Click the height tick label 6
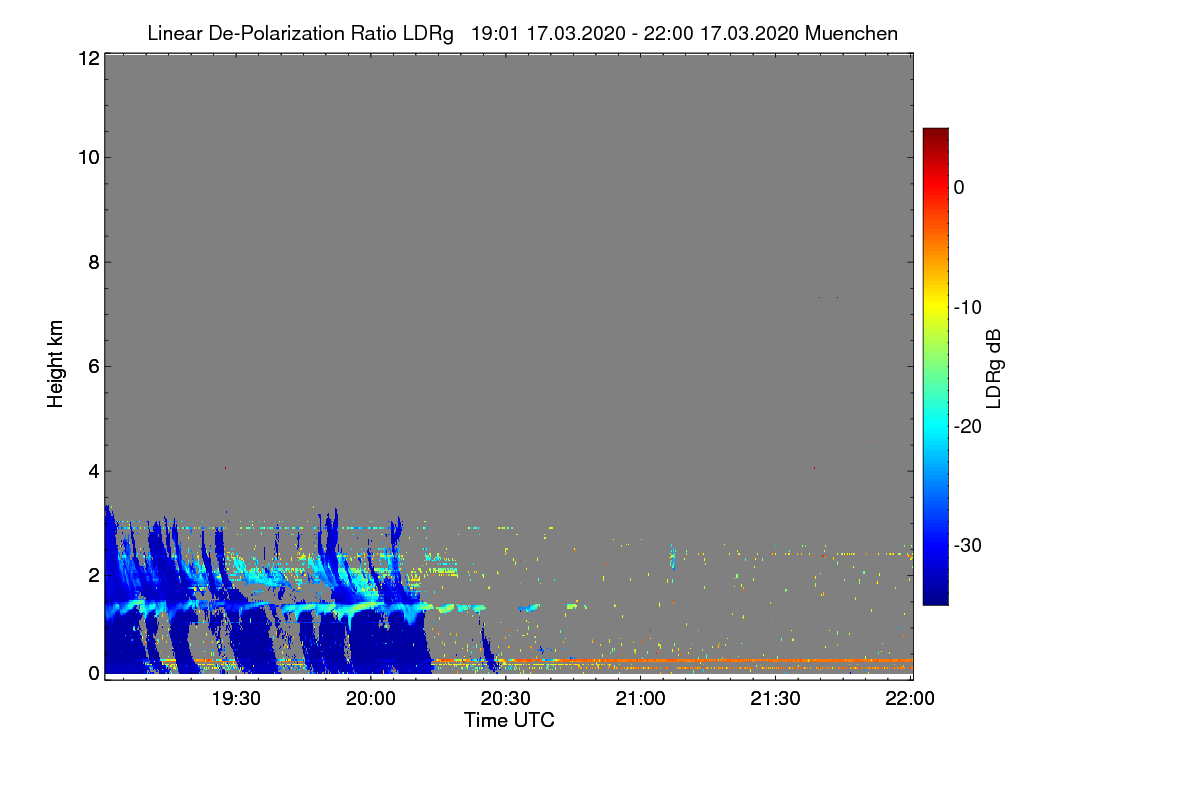The image size is (1200, 800). coord(93,366)
